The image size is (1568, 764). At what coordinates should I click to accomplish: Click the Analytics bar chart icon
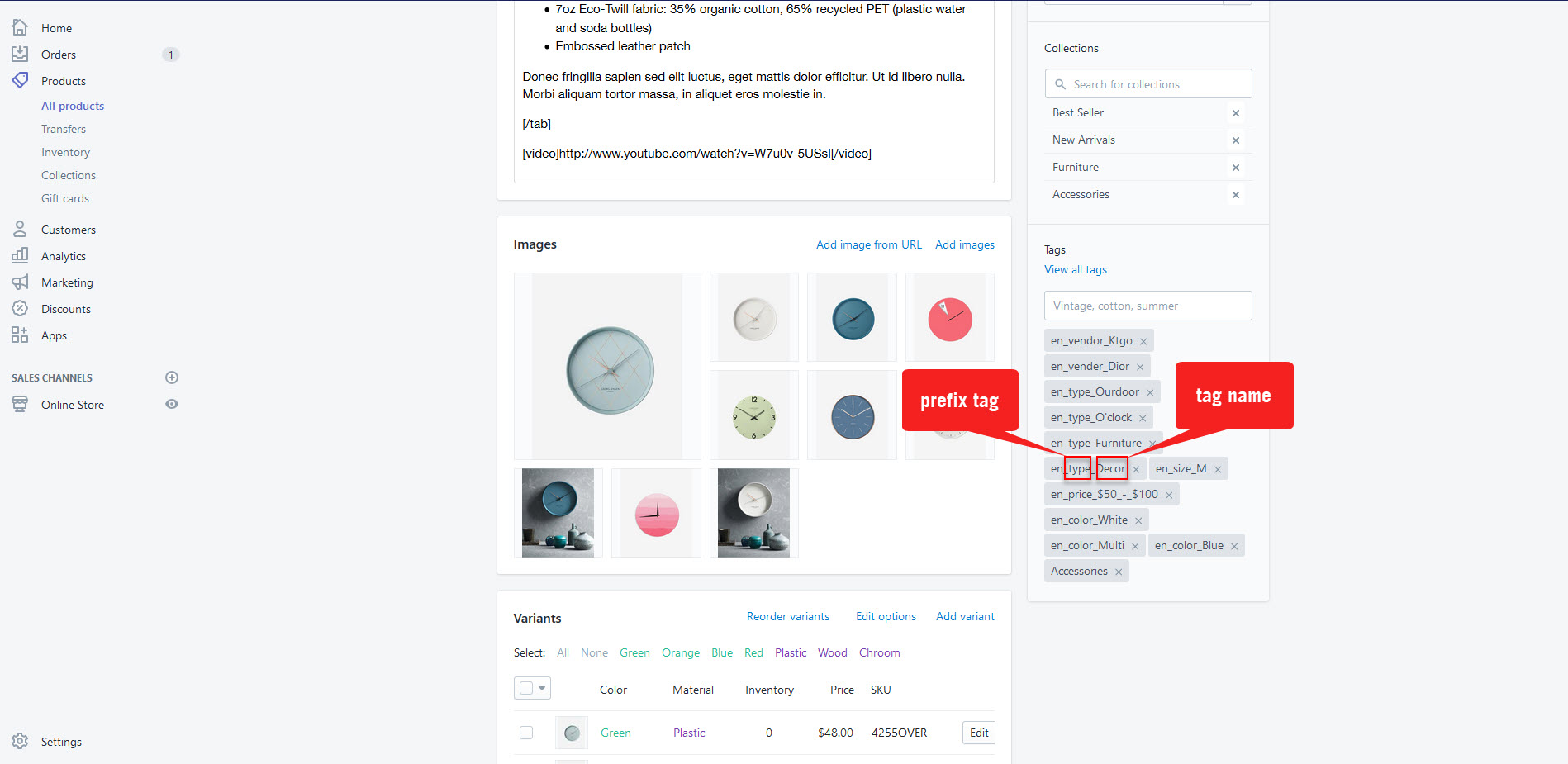pos(20,255)
